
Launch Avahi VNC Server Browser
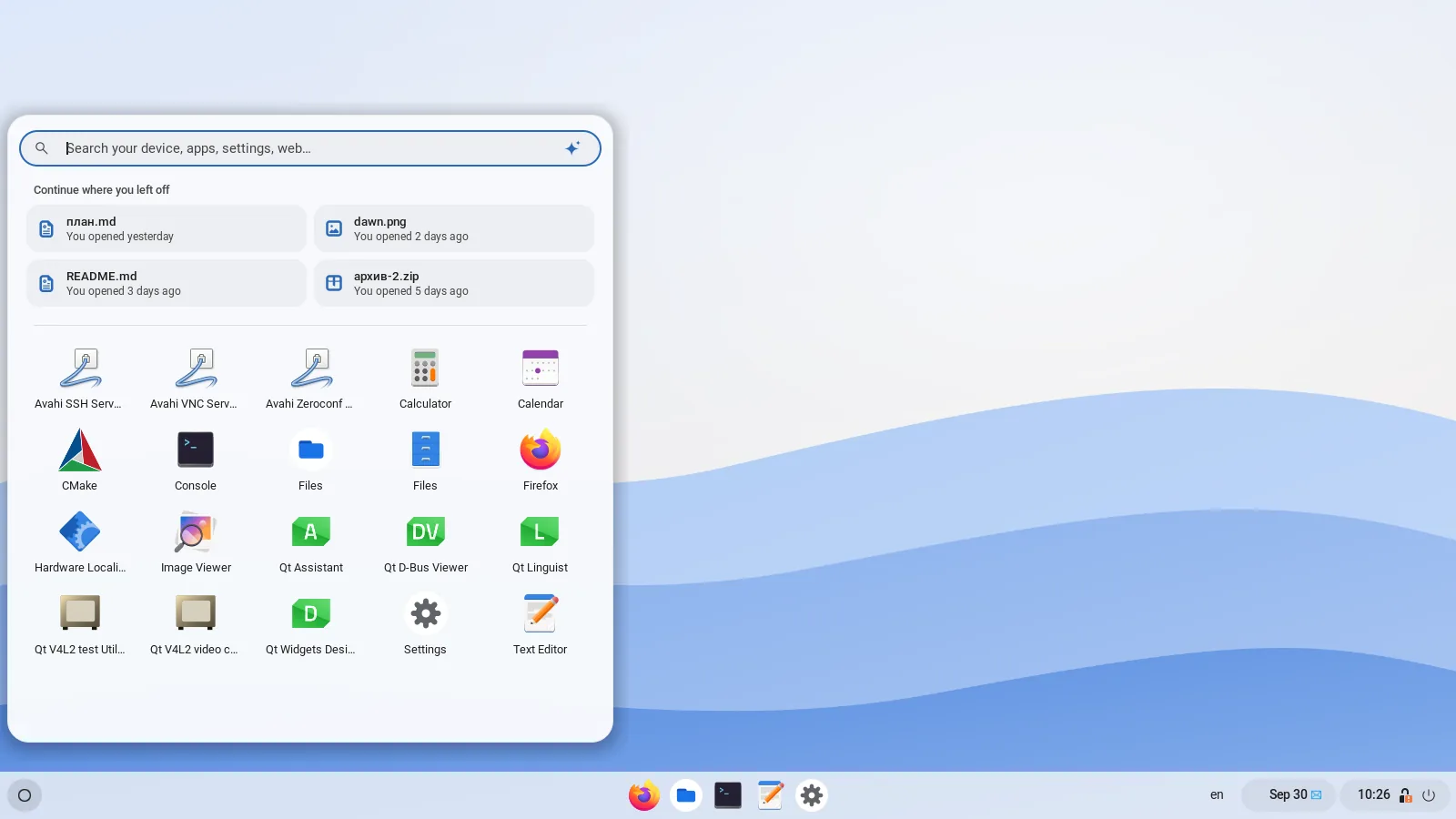pyautogui.click(x=196, y=379)
